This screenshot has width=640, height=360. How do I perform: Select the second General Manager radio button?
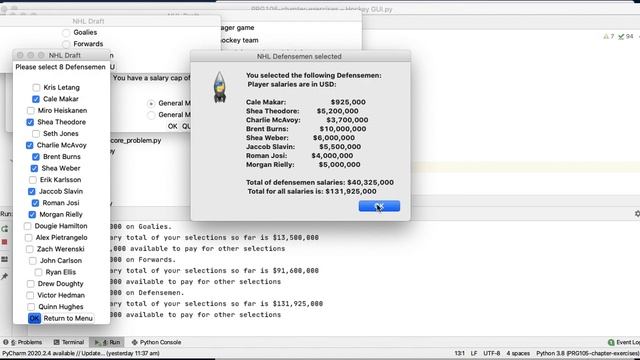(x=151, y=115)
